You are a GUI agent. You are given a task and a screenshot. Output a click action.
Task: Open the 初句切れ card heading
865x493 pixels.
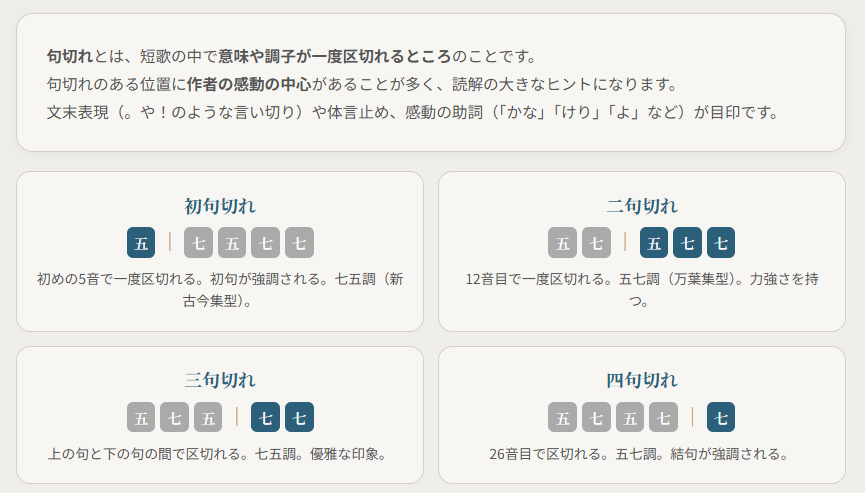tap(220, 206)
